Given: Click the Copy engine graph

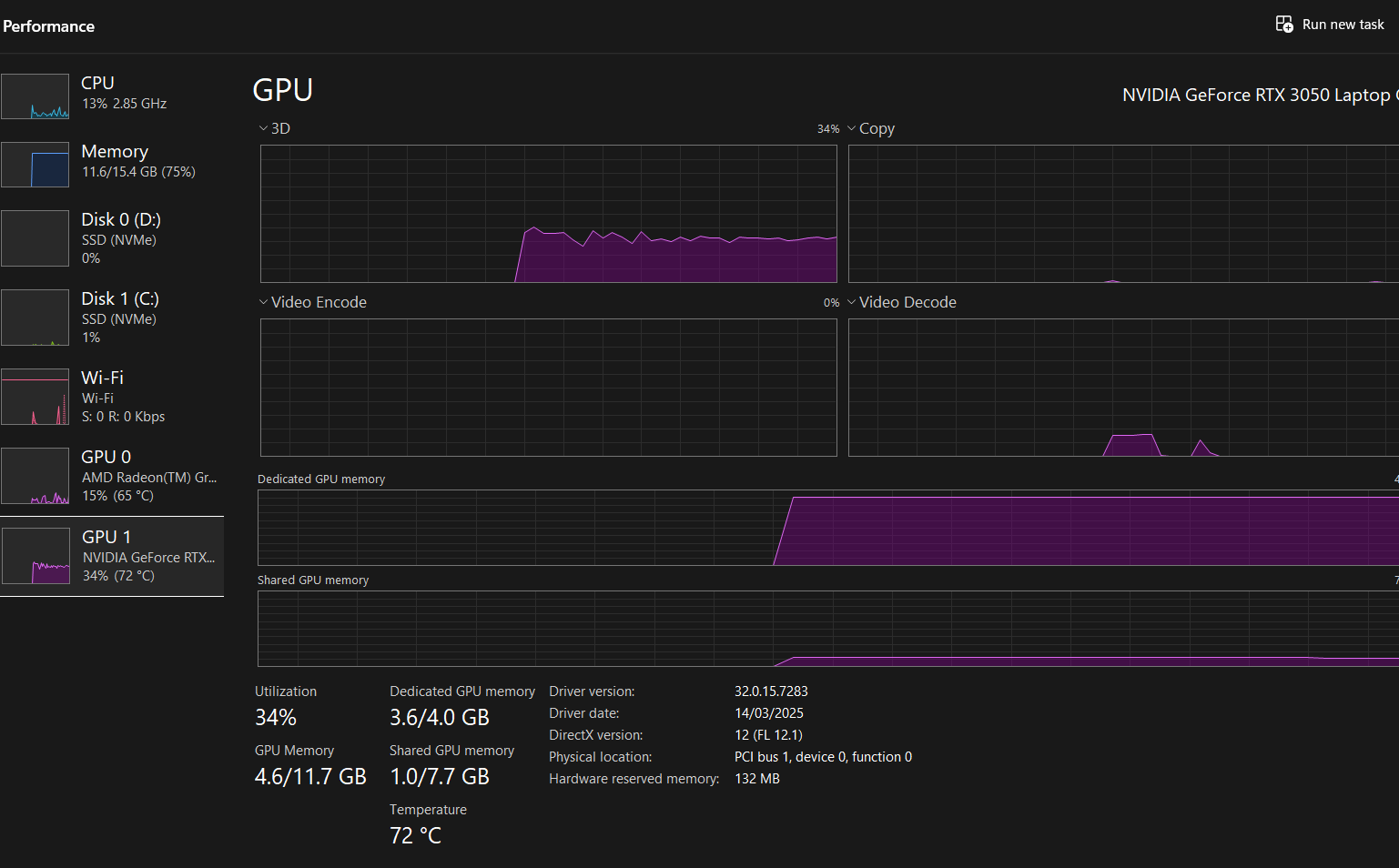Looking at the screenshot, I should [1123, 214].
